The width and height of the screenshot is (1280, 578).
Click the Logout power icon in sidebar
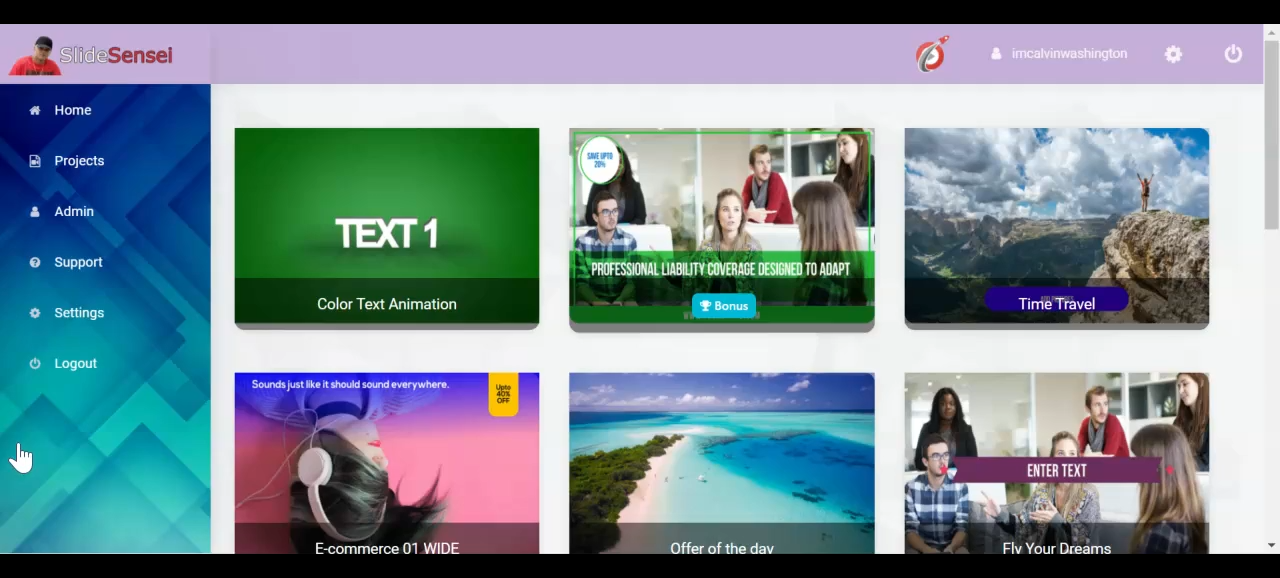pyautogui.click(x=35, y=364)
